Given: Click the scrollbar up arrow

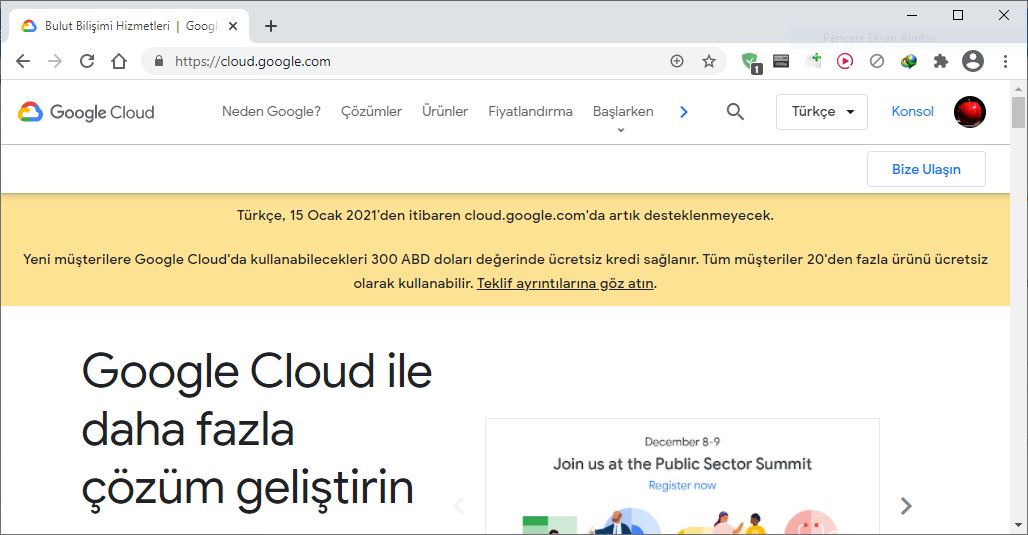Looking at the screenshot, I should [x=1018, y=89].
